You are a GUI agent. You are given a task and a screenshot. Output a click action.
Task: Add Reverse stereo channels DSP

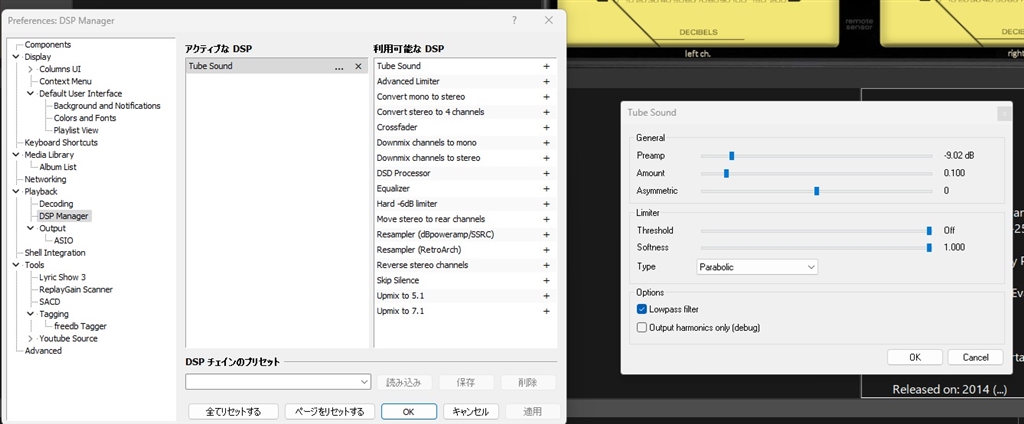[546, 265]
